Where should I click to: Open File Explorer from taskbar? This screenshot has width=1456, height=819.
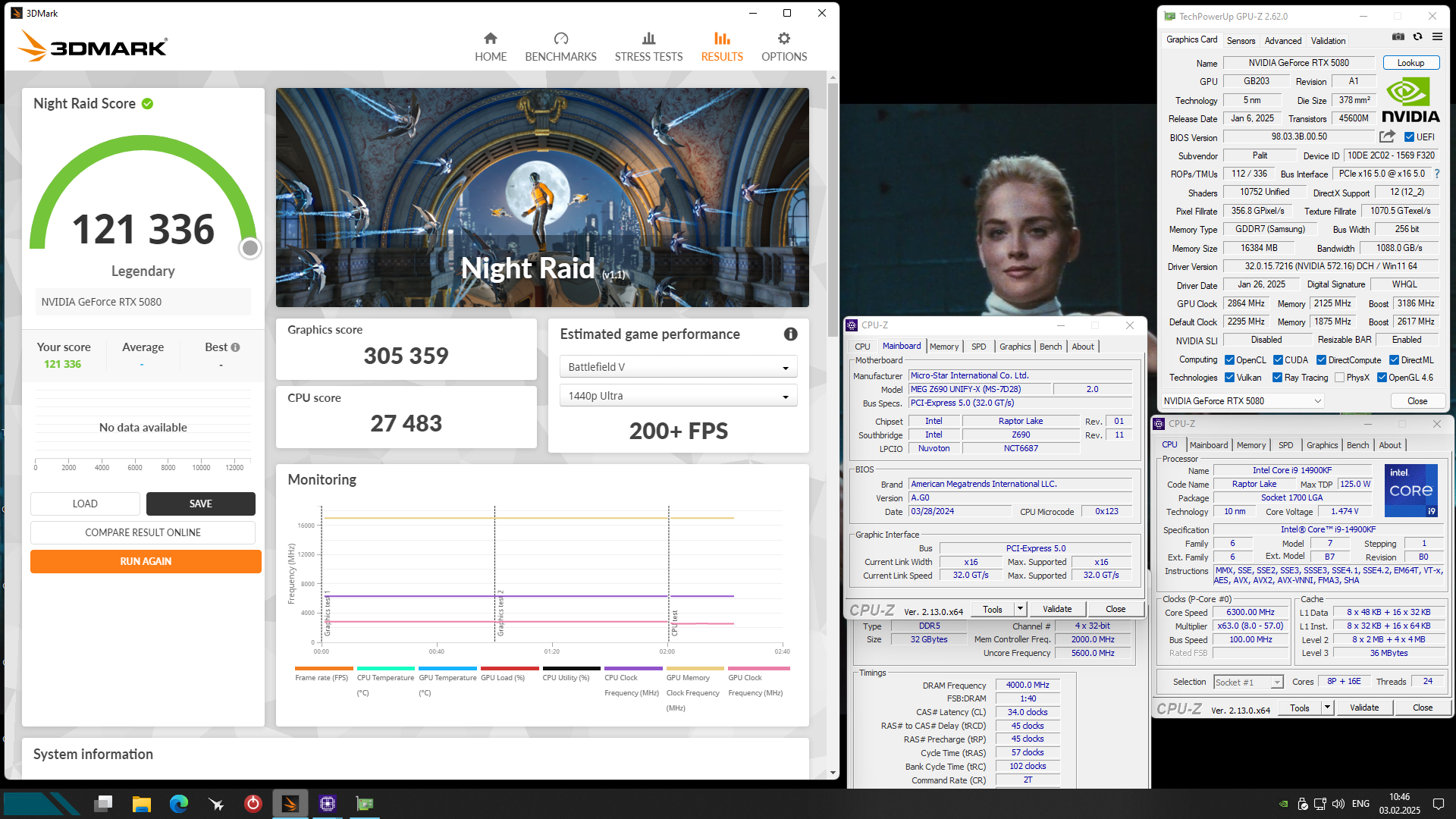pos(141,803)
